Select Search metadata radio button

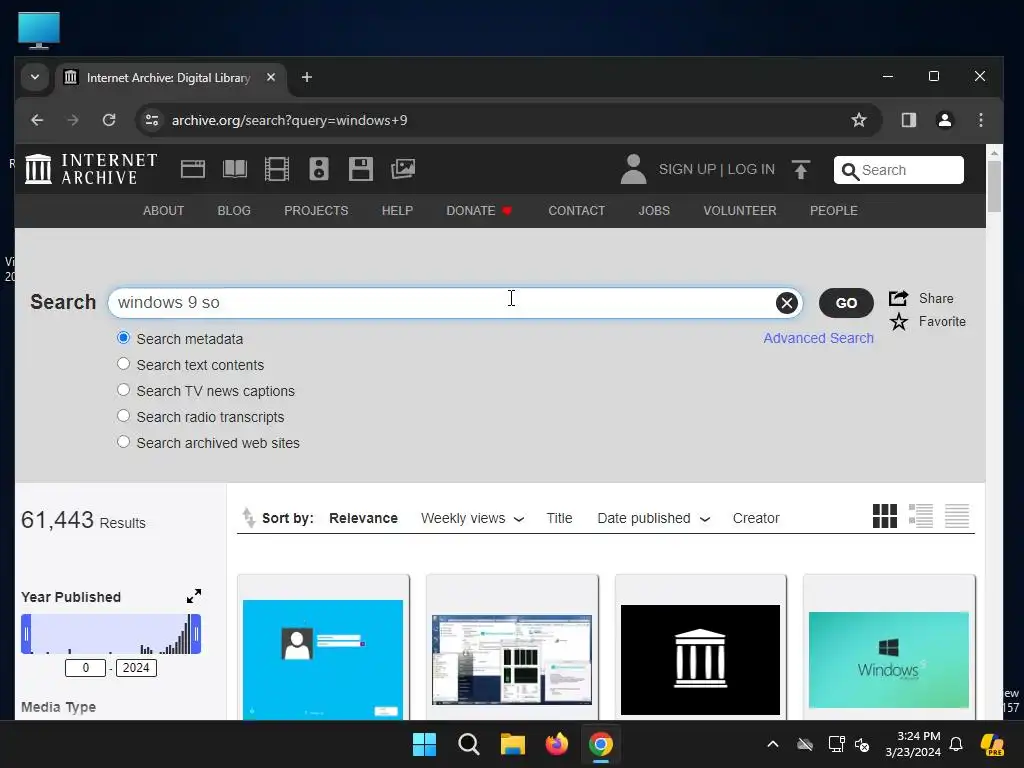click(123, 338)
